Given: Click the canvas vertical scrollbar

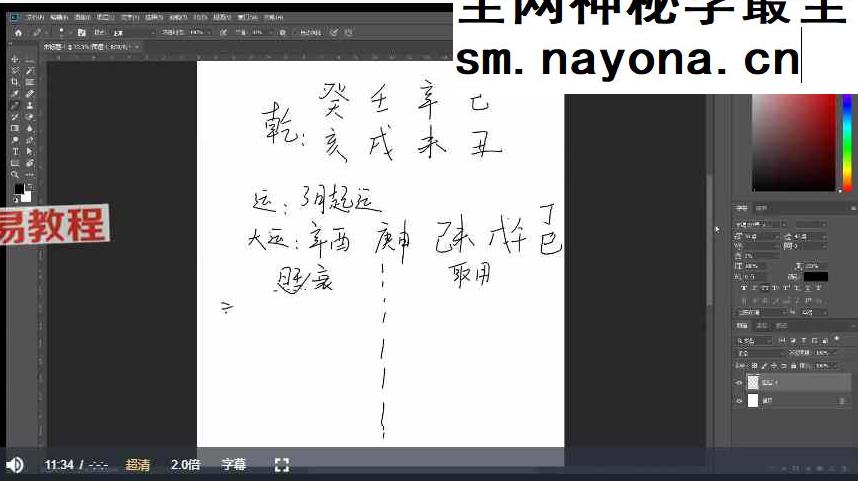Looking at the screenshot, I should click(709, 241).
